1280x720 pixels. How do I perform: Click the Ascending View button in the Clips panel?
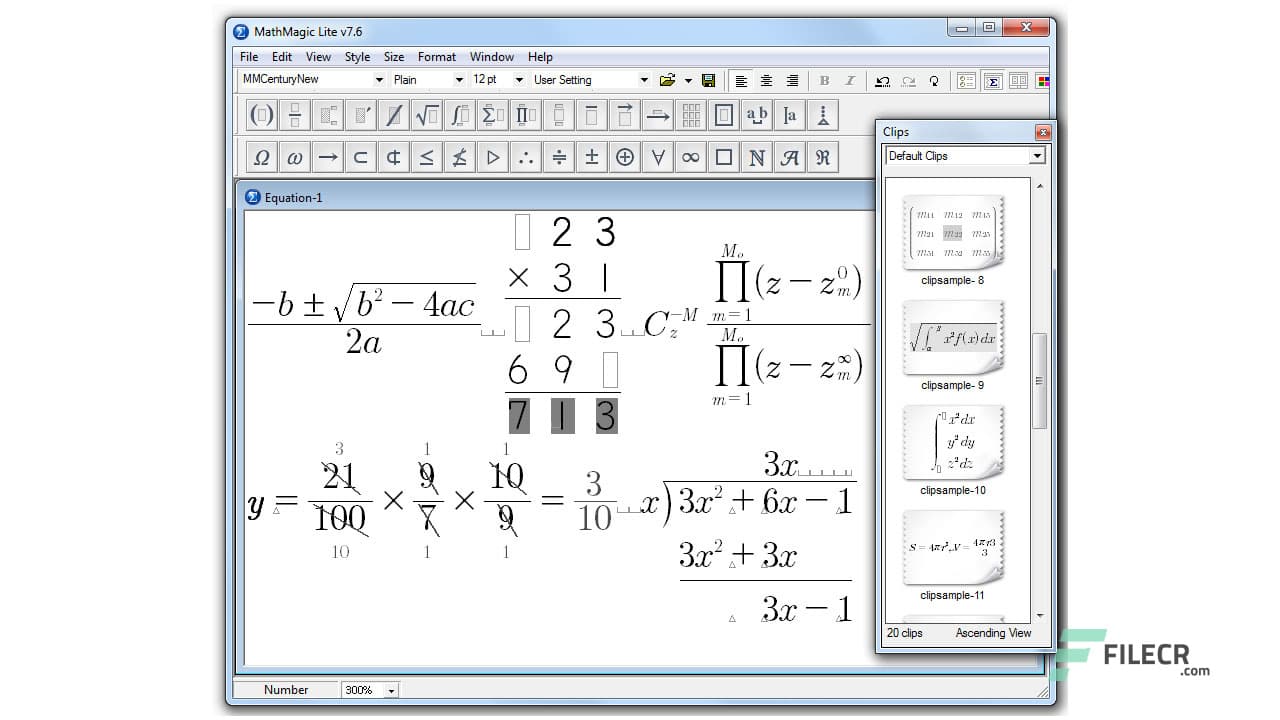pos(993,633)
